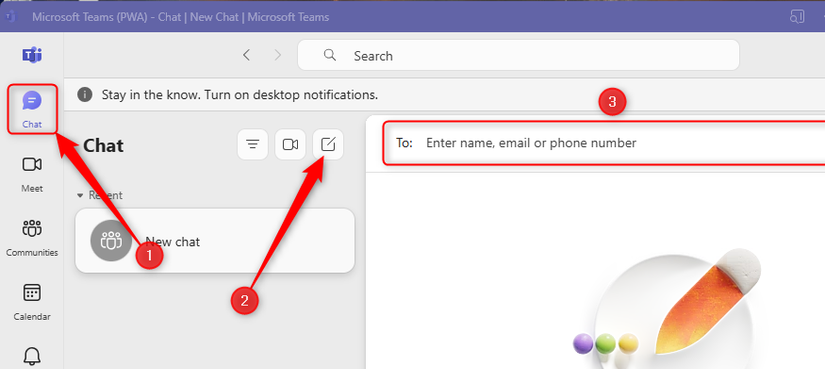Open the Chat section in the sidebar
The width and height of the screenshot is (825, 369).
tap(32, 109)
